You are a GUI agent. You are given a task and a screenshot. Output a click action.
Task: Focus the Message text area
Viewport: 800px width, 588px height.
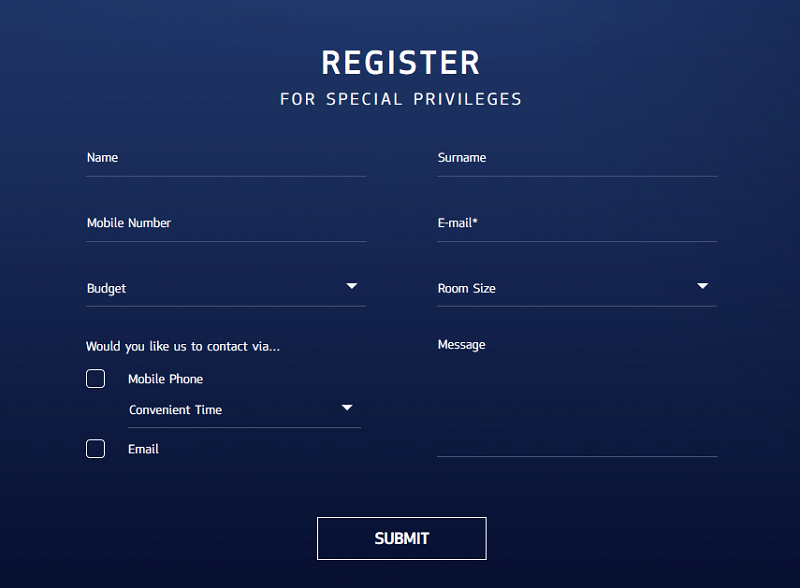[x=577, y=400]
